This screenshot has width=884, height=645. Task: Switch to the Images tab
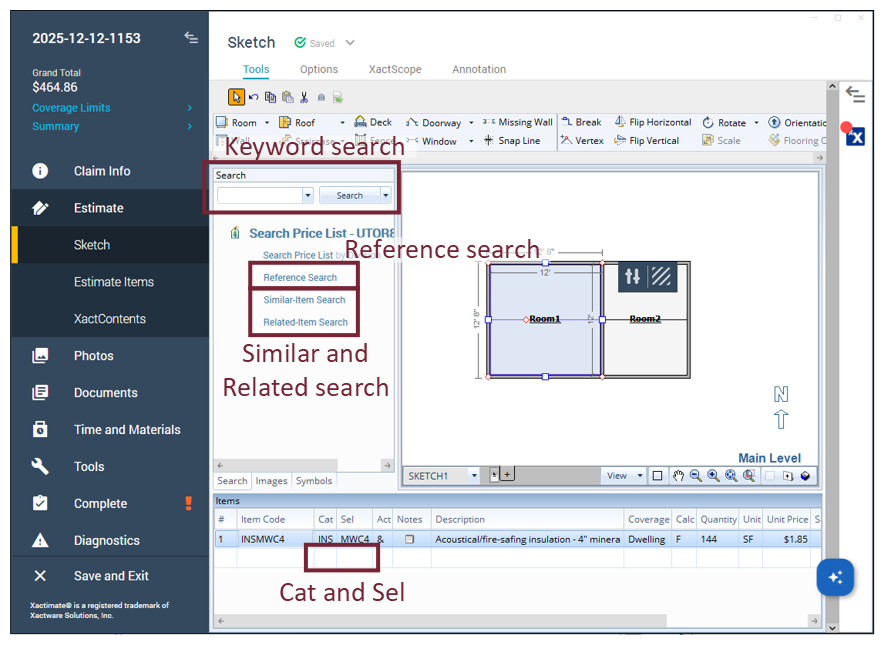tap(271, 481)
